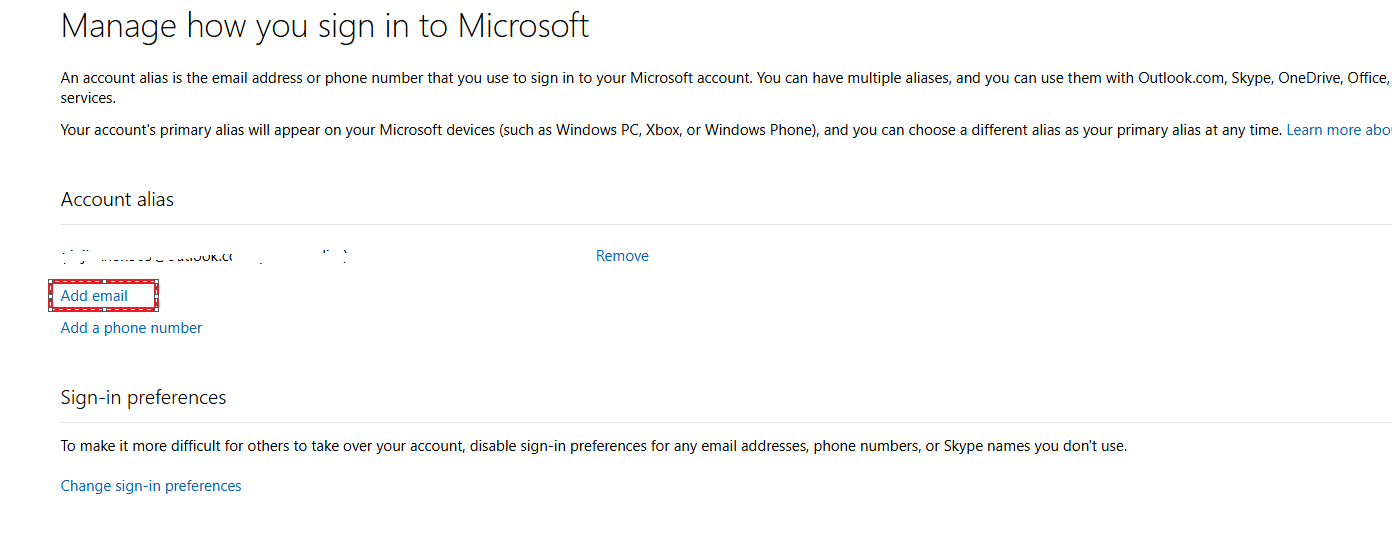Click the word Xbox in second paragraph
The width and height of the screenshot is (1392, 536).
click(663, 130)
